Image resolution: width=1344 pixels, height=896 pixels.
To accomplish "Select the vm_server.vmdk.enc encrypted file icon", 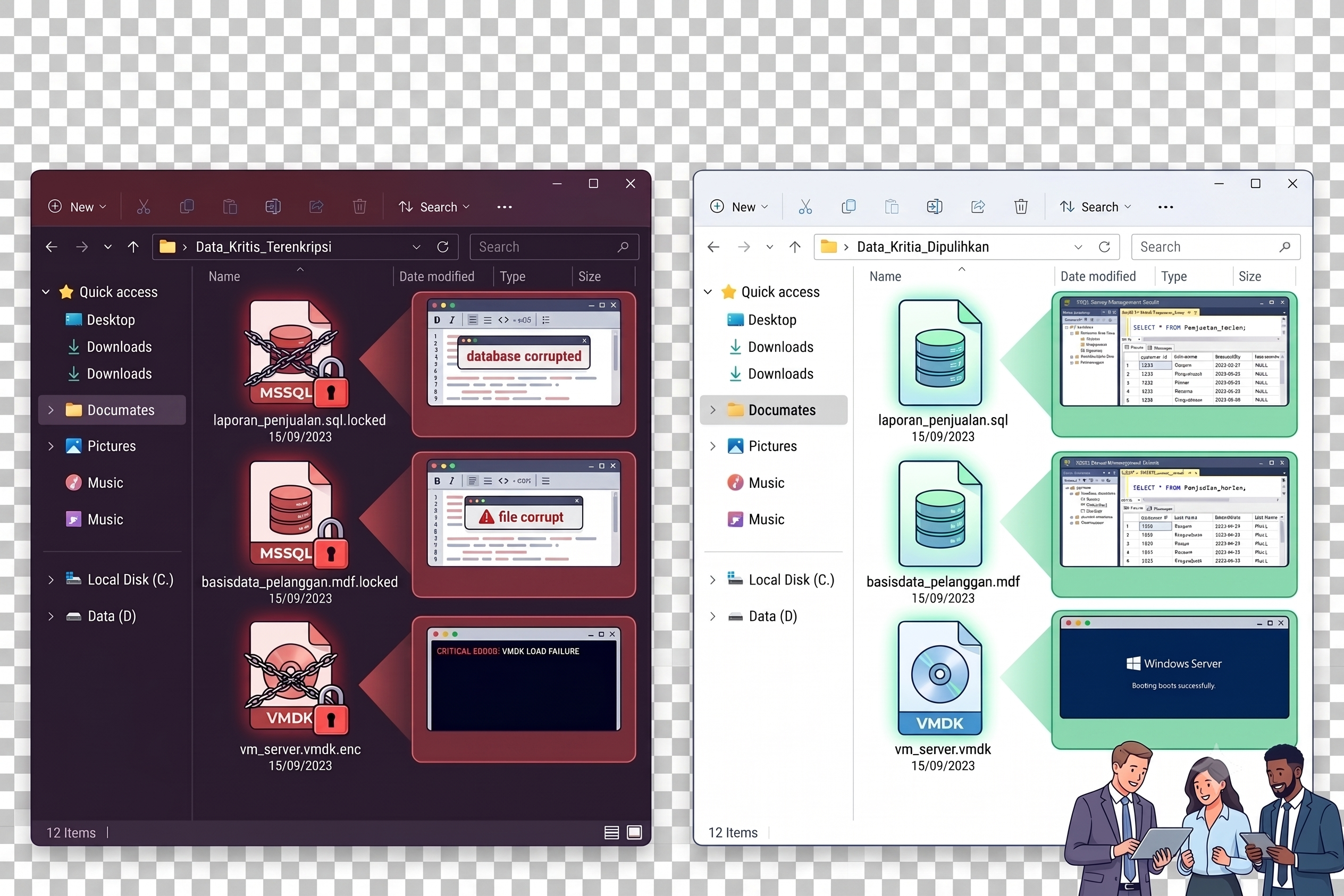I will 296,678.
